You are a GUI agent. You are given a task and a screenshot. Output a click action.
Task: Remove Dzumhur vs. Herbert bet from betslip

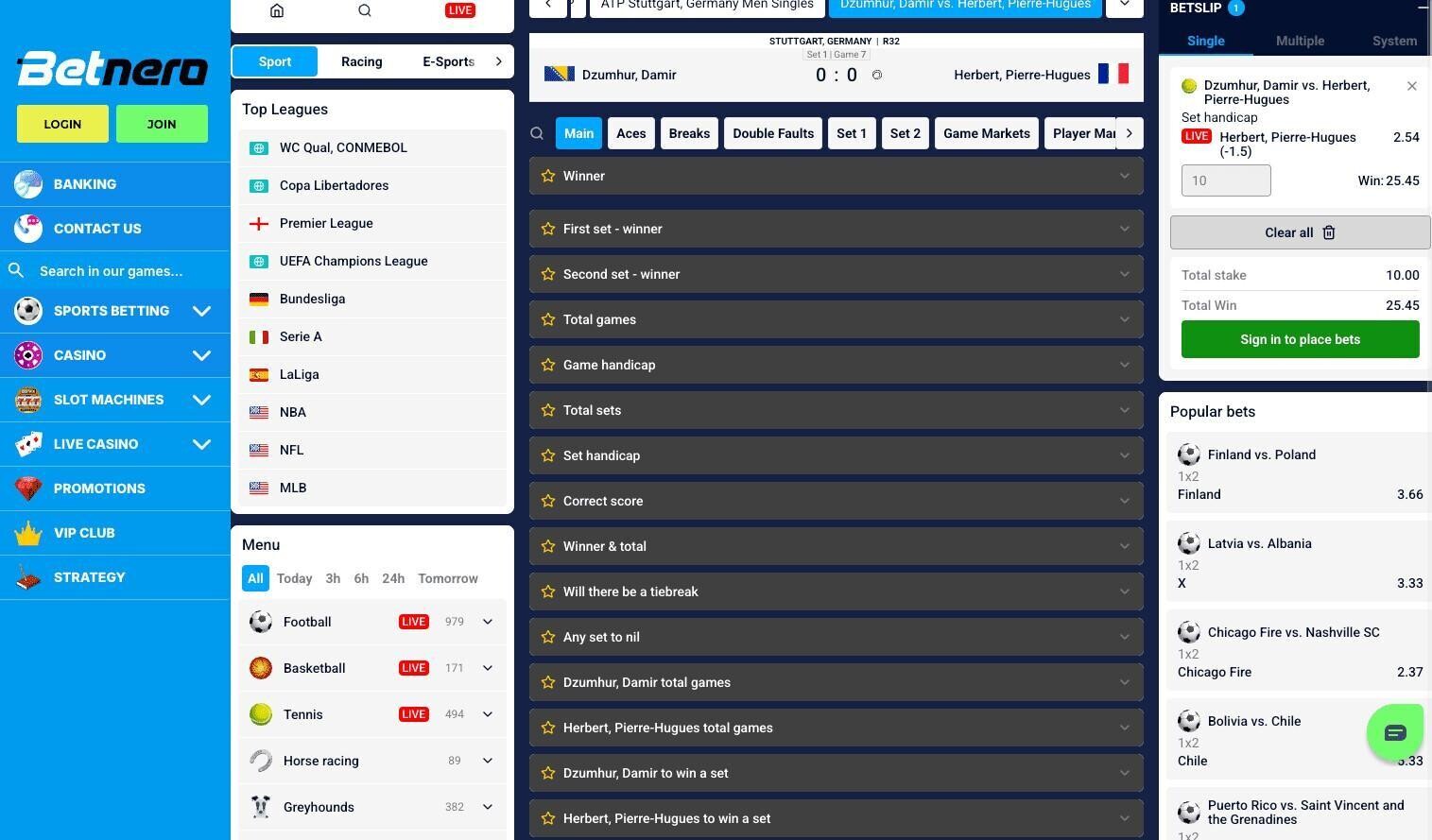tap(1412, 86)
